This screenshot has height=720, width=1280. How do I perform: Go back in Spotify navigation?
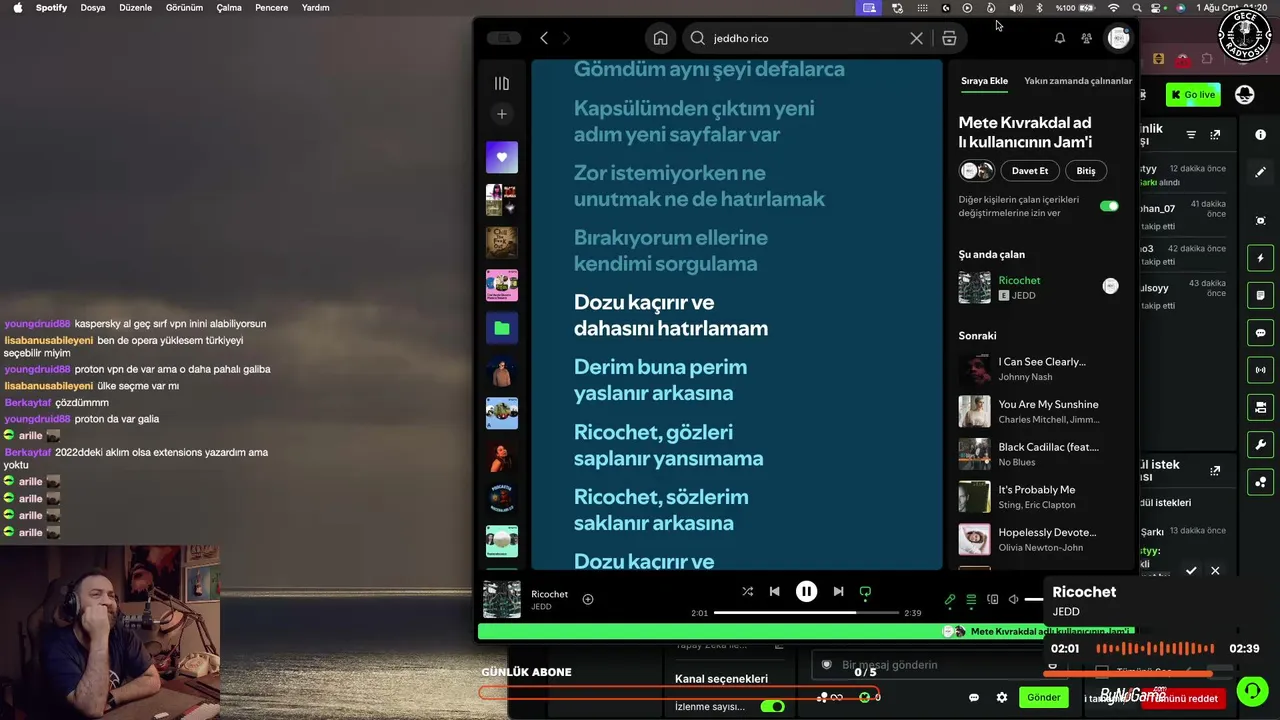(x=544, y=38)
